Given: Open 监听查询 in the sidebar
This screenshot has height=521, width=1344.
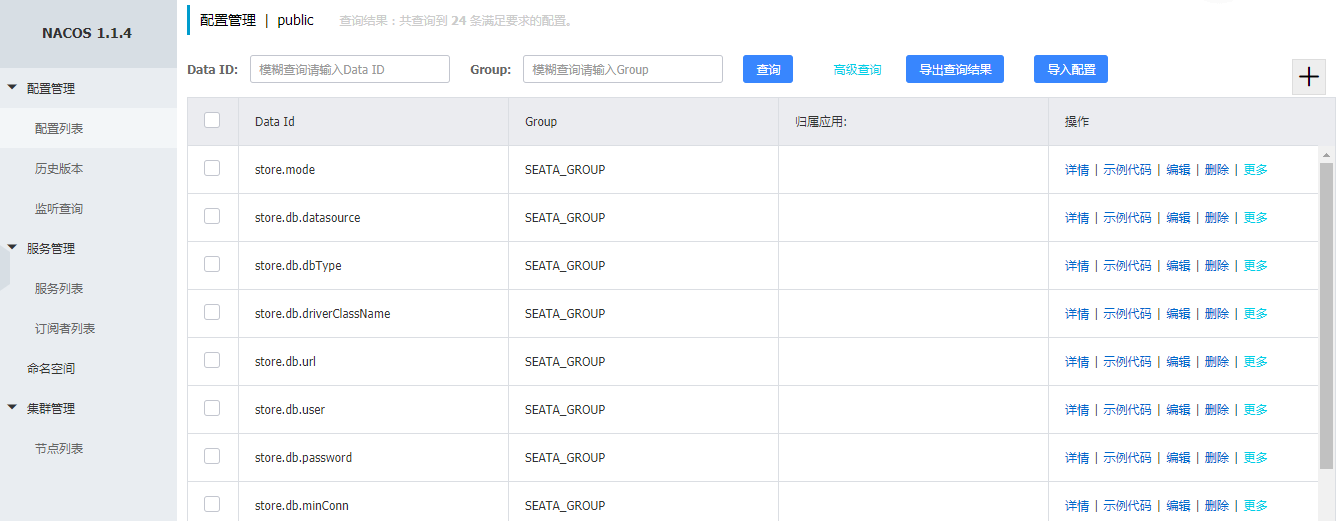Looking at the screenshot, I should click(59, 209).
